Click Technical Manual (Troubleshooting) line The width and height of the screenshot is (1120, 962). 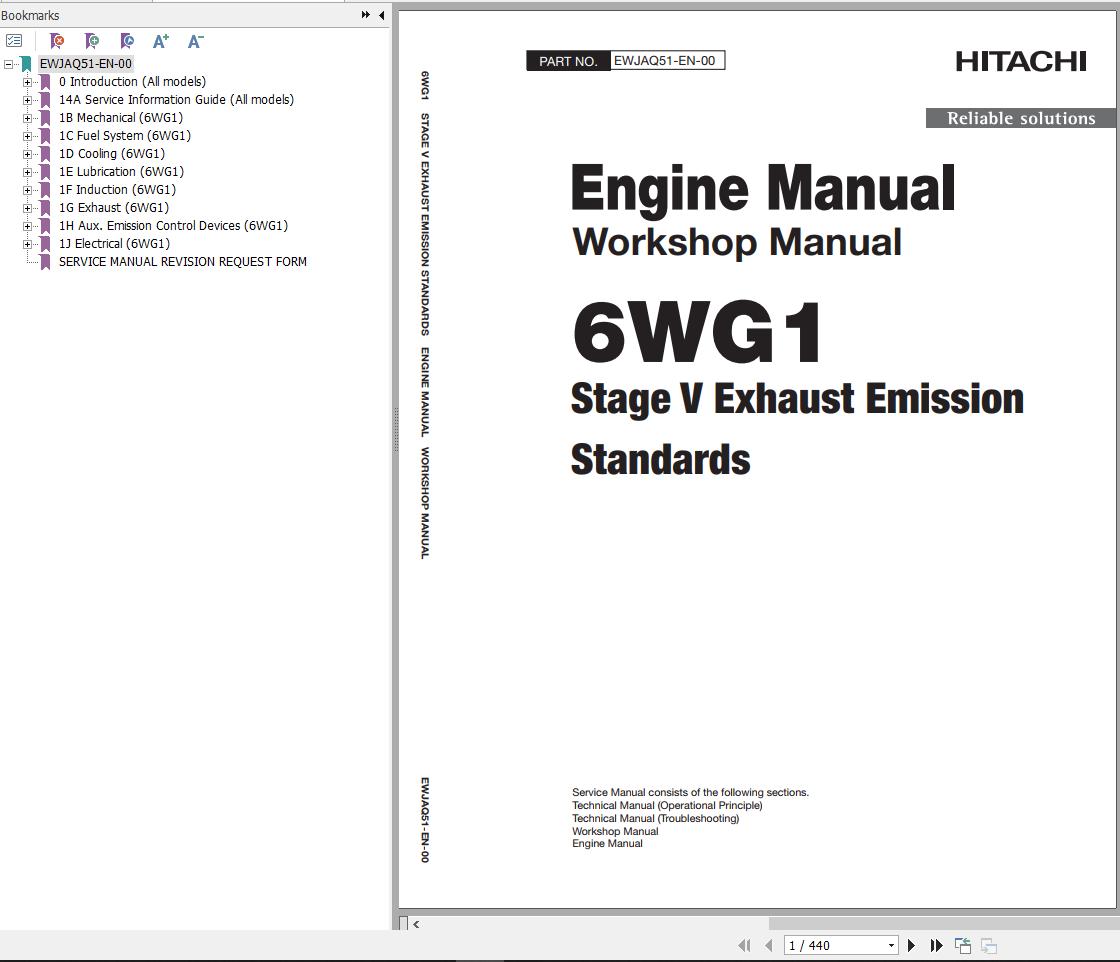pyautogui.click(x=656, y=818)
